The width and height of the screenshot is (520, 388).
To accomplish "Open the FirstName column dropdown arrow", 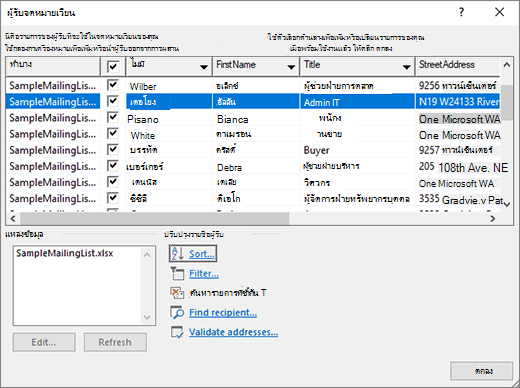I will point(291,67).
